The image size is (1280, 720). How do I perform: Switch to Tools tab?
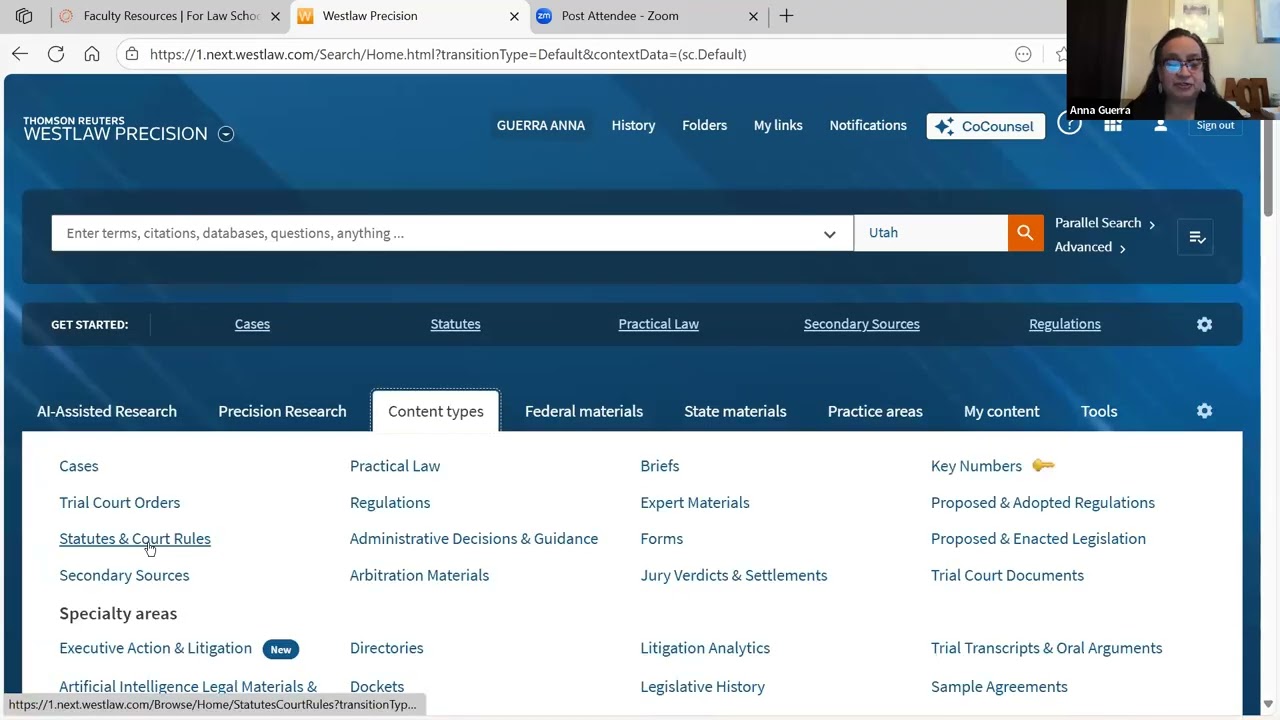tap(1099, 411)
